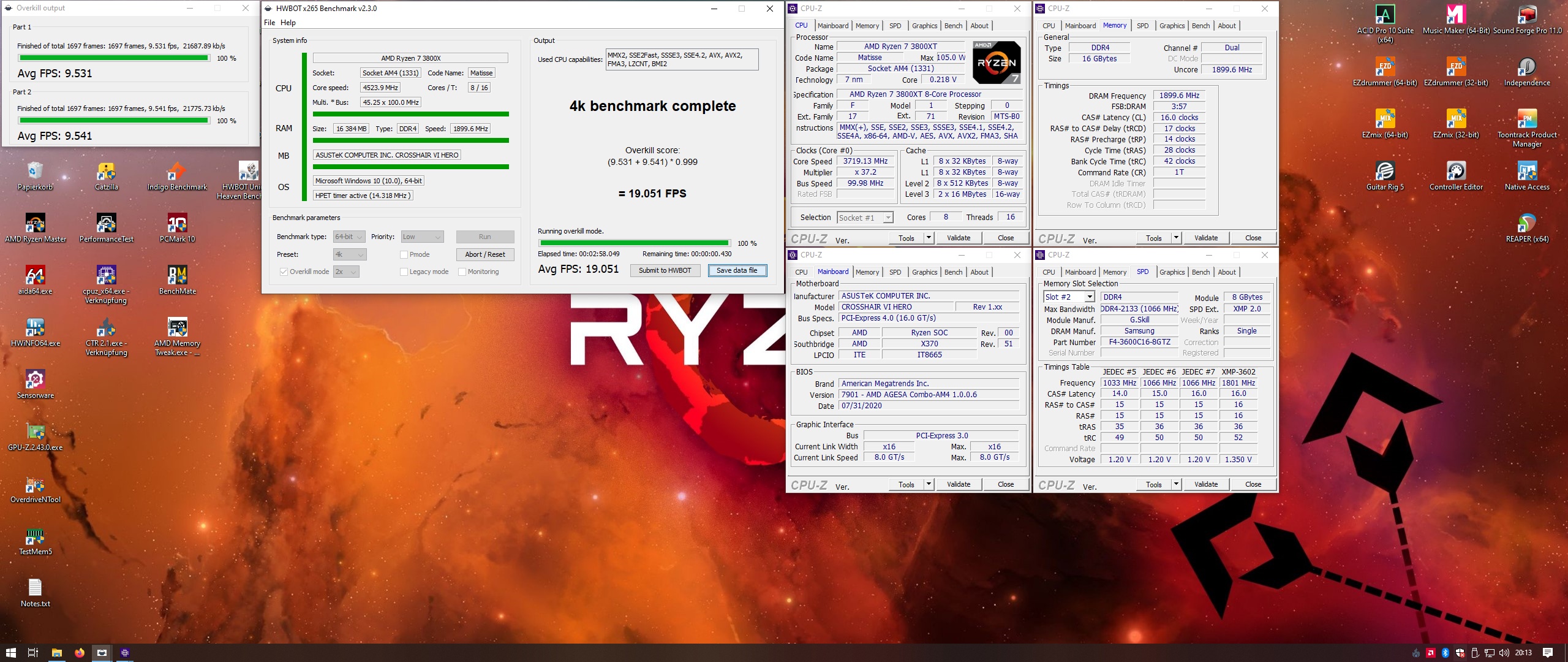
Task: Open Overkill 2x multiplier dropdown
Action: 345,272
